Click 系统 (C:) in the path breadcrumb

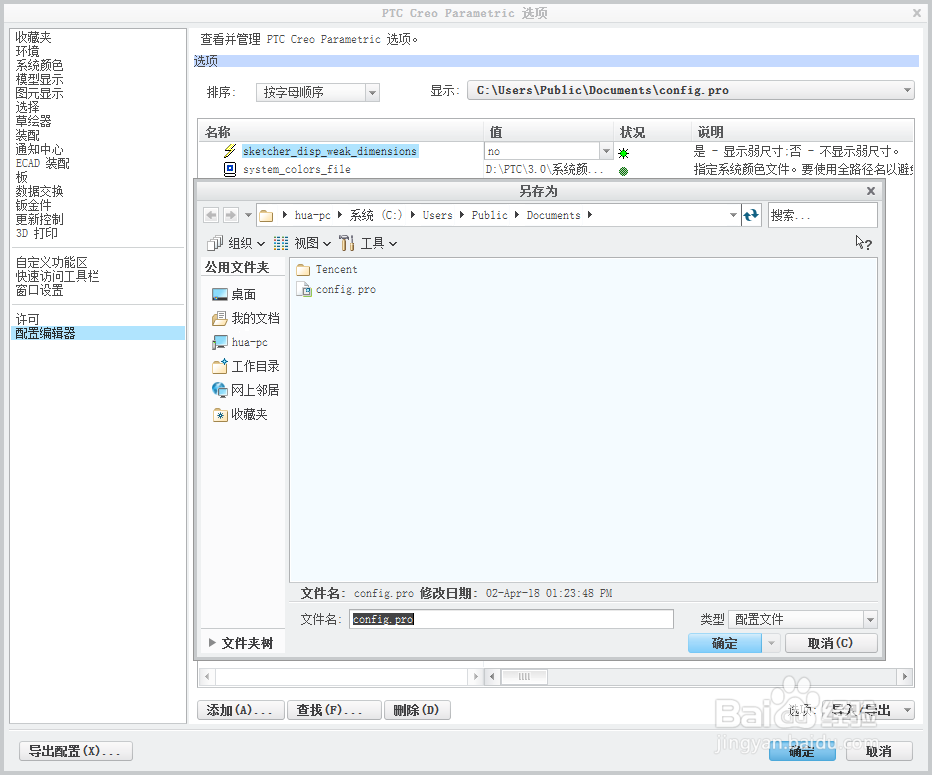point(376,215)
